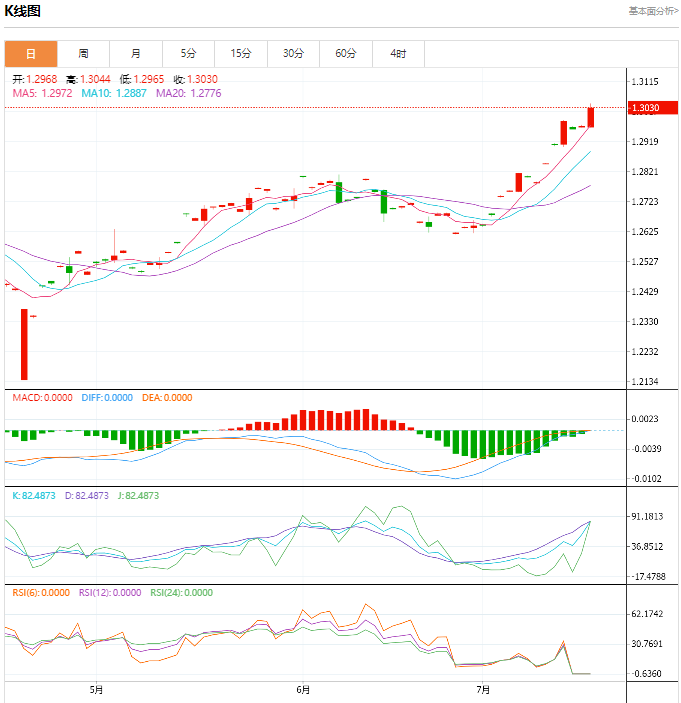Click the 1.2625 price axis label
681x703 pixels.
[645, 232]
